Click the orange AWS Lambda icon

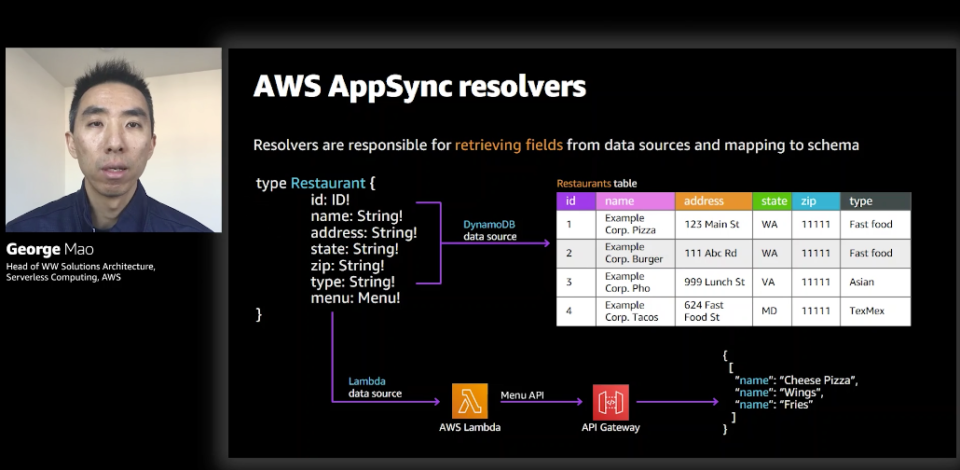coord(470,401)
